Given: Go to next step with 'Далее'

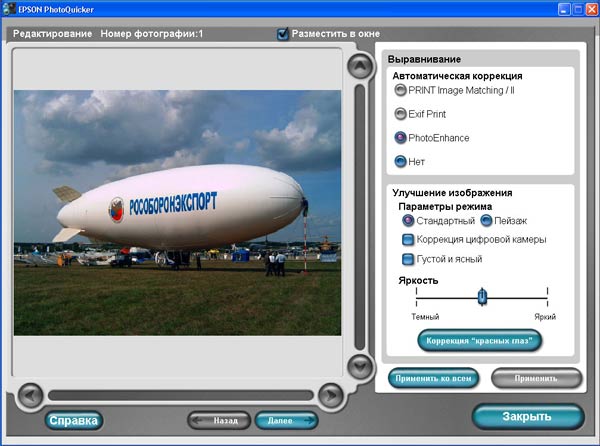Looking at the screenshot, I should pyautogui.click(x=286, y=421).
